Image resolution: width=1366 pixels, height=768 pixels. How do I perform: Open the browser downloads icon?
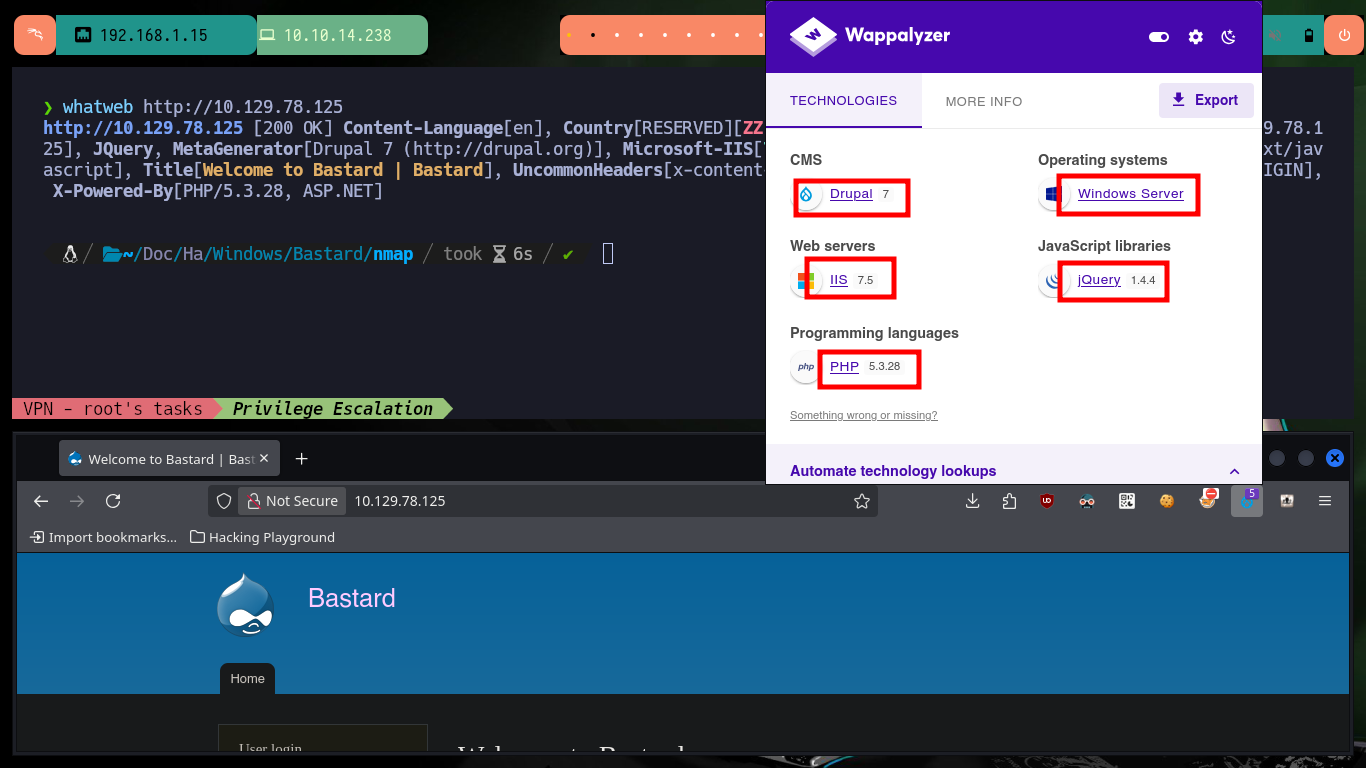972,501
